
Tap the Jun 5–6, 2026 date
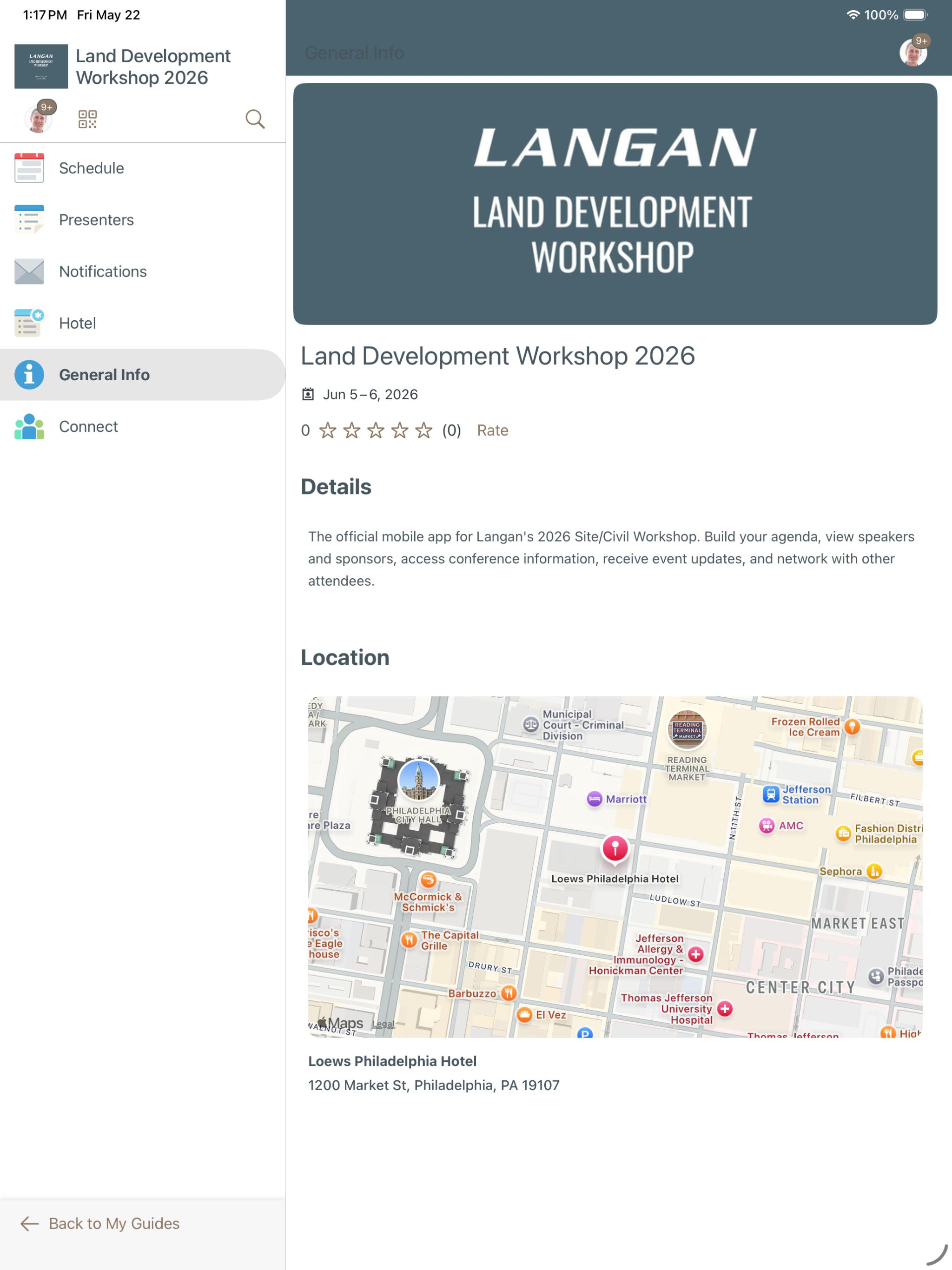pos(370,395)
